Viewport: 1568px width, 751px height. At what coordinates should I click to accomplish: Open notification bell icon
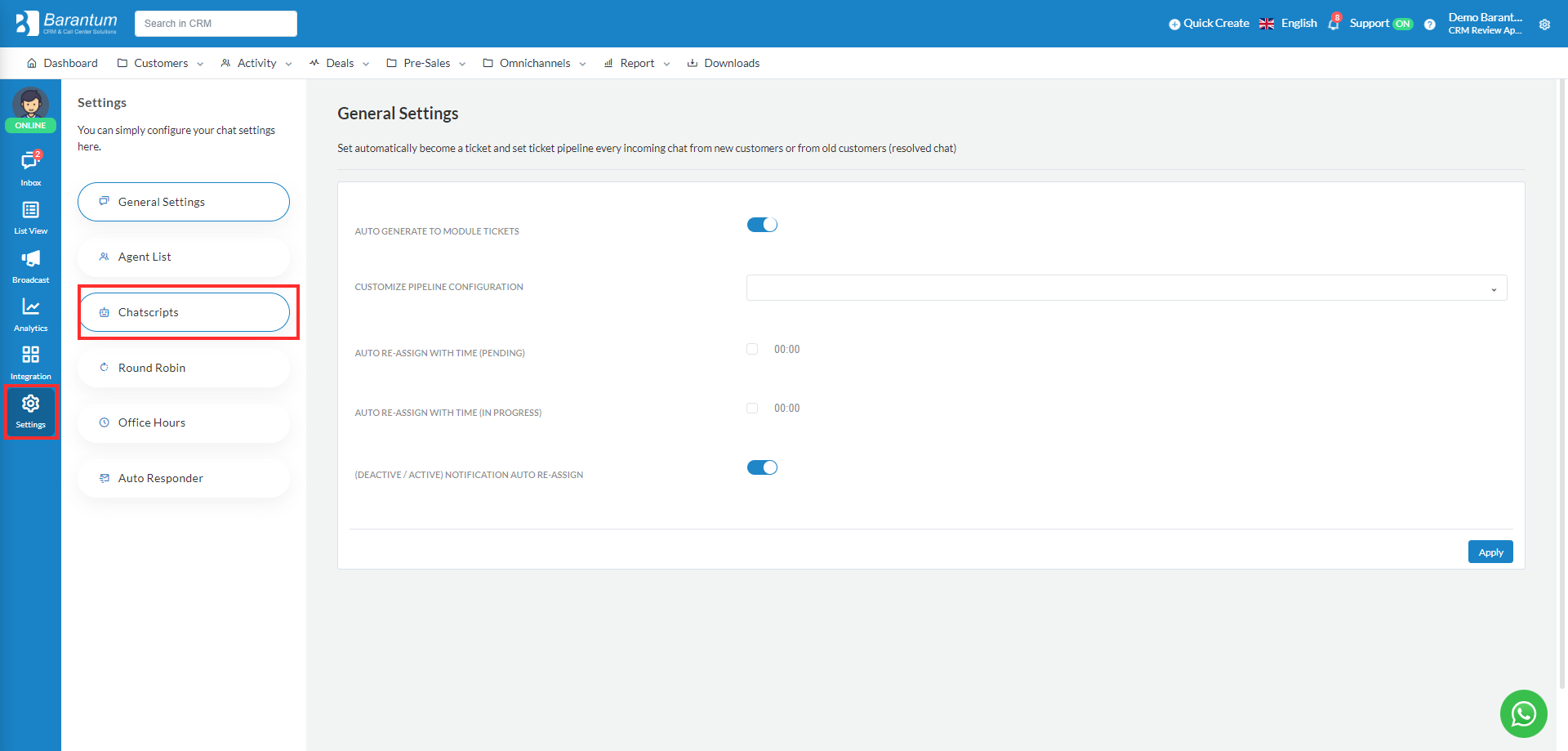click(x=1334, y=24)
